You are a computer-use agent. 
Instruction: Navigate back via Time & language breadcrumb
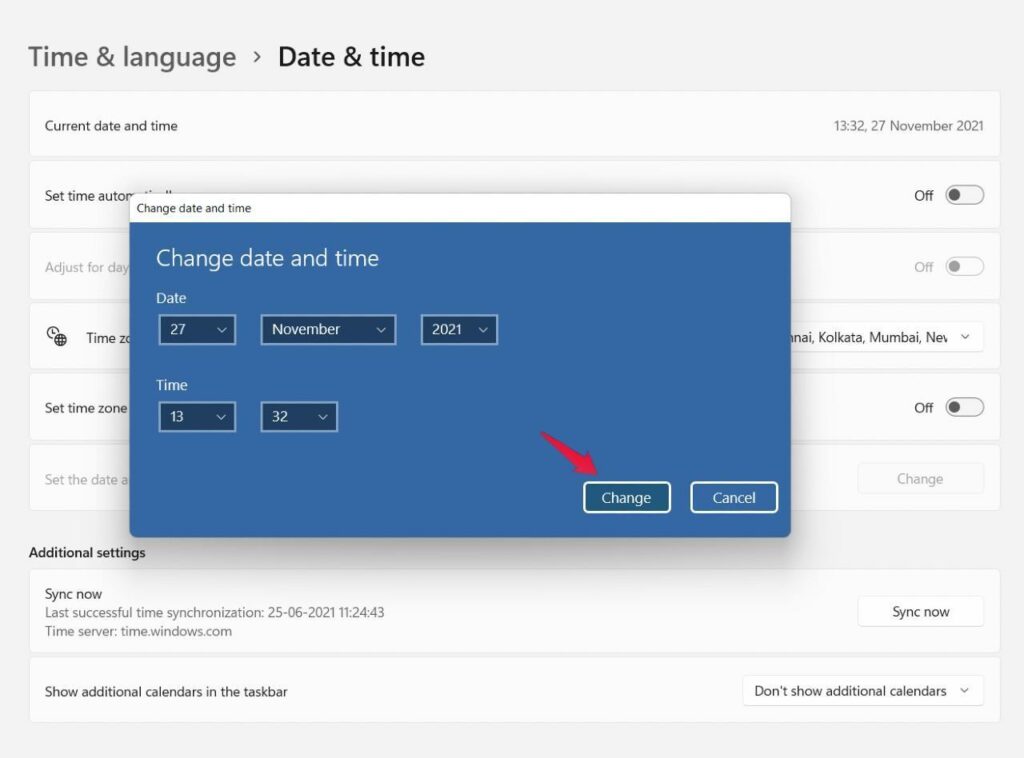(x=131, y=57)
